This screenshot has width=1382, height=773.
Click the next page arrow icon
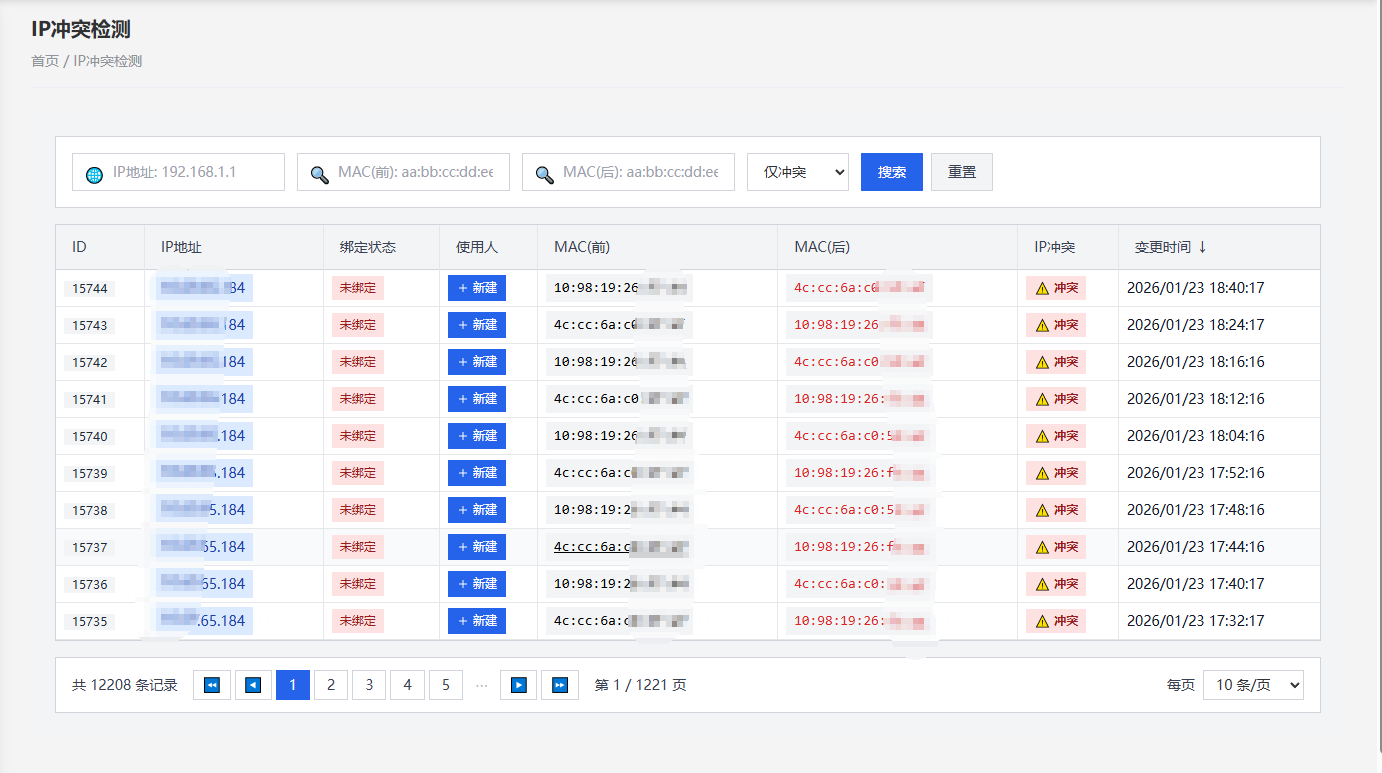[x=518, y=685]
